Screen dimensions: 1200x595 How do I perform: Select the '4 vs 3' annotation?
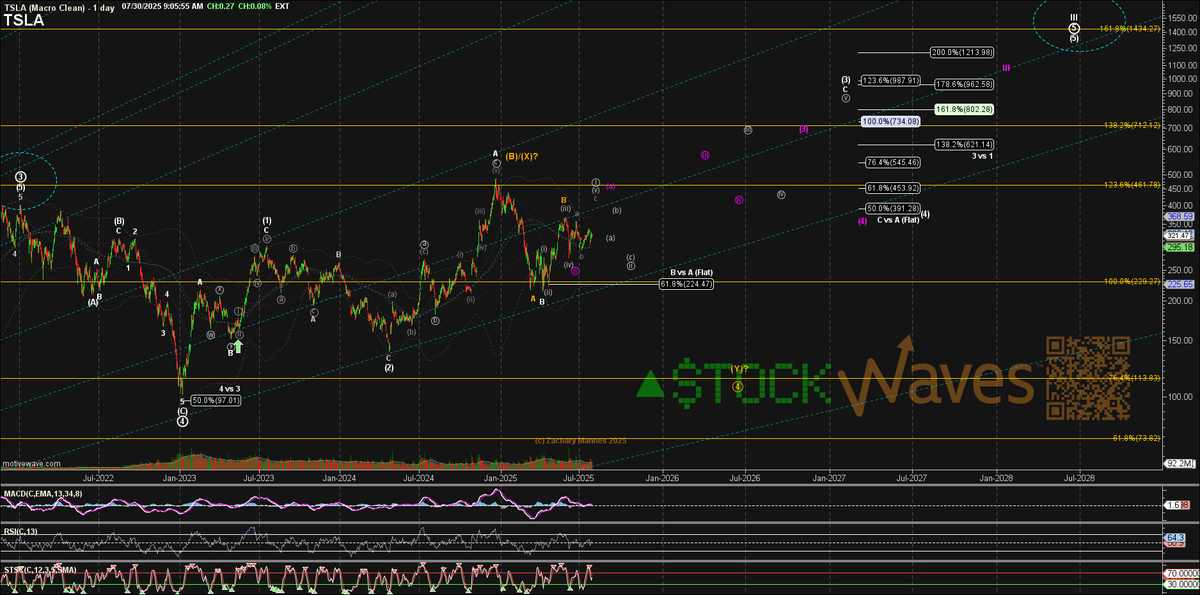(x=230, y=388)
